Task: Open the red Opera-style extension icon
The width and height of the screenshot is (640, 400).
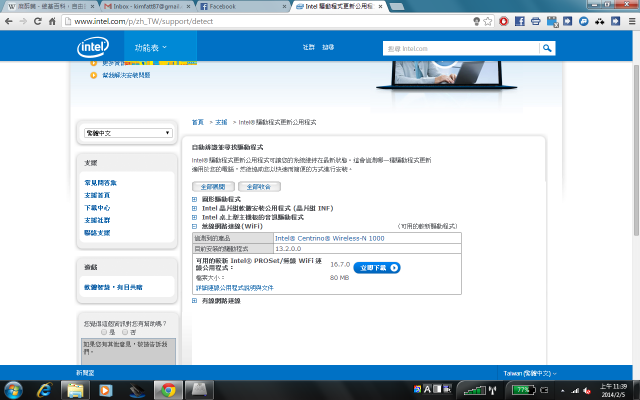Action: (504, 21)
